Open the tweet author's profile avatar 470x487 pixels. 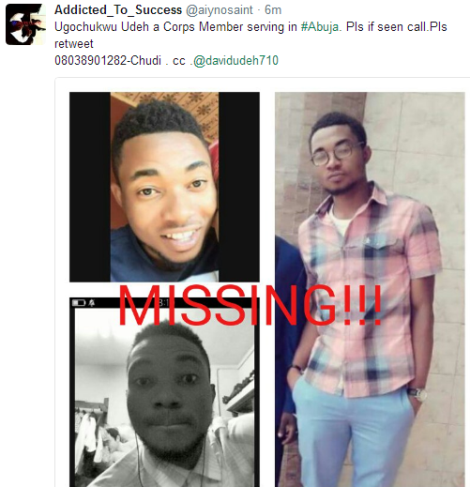(x=26, y=25)
